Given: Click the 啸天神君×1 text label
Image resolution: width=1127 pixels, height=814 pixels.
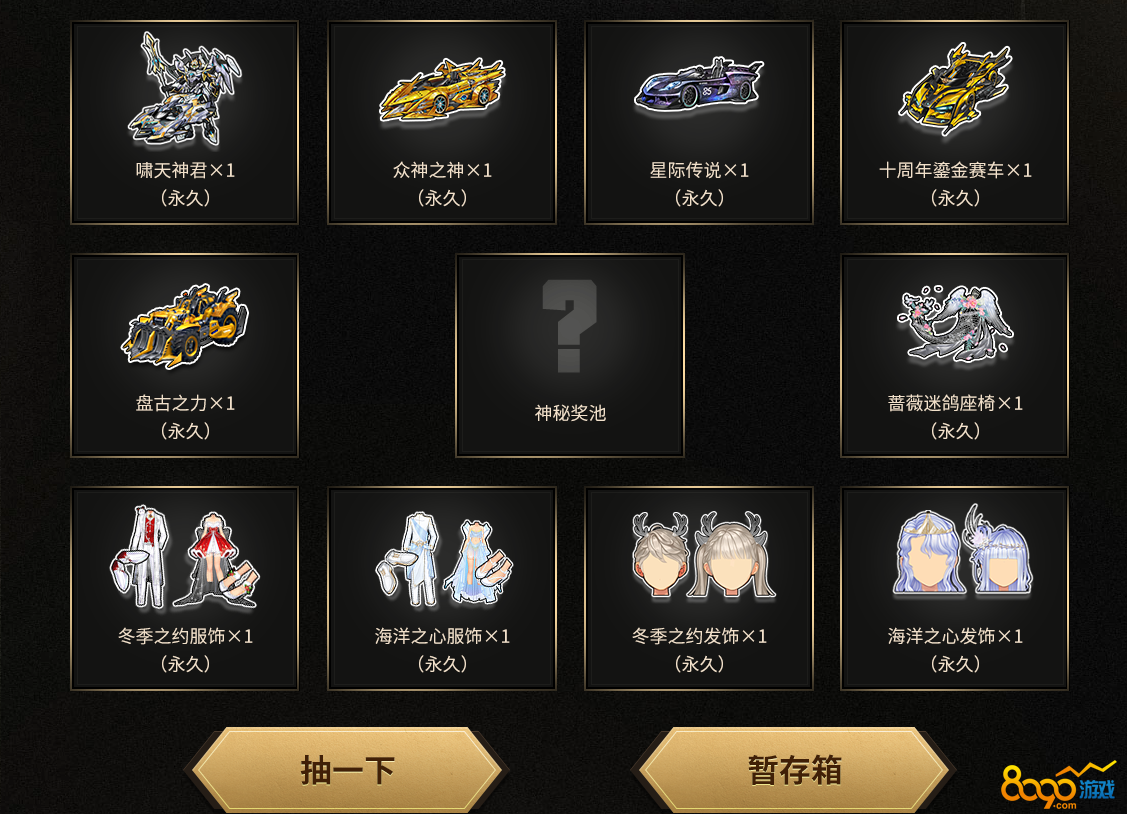Looking at the screenshot, I should [x=185, y=170].
